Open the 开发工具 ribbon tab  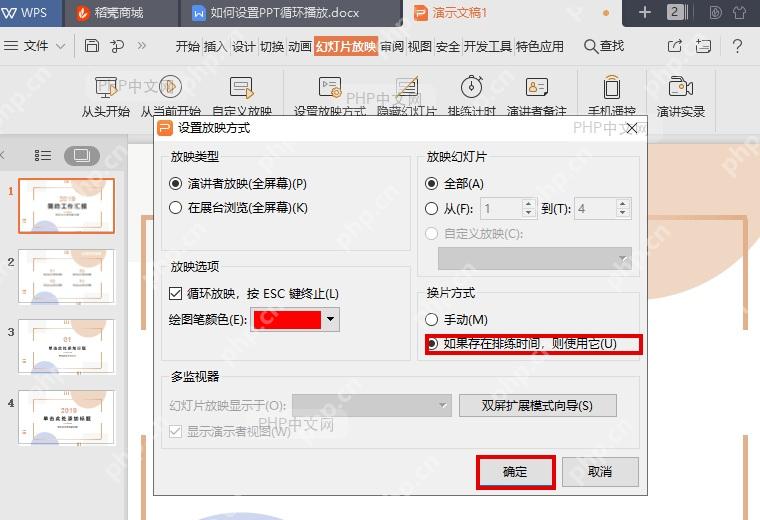tap(488, 47)
